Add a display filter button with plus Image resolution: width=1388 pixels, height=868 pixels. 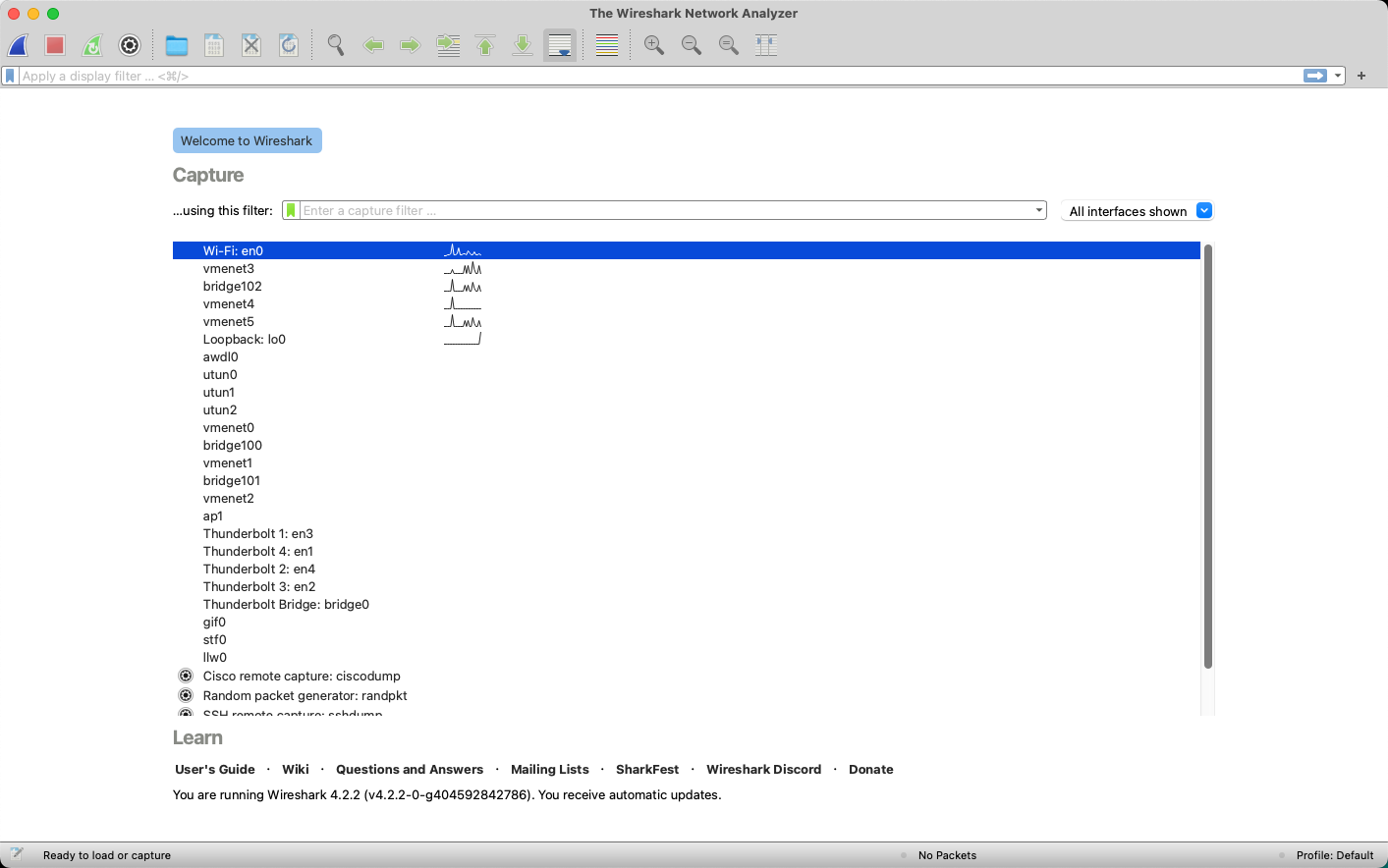[1361, 76]
